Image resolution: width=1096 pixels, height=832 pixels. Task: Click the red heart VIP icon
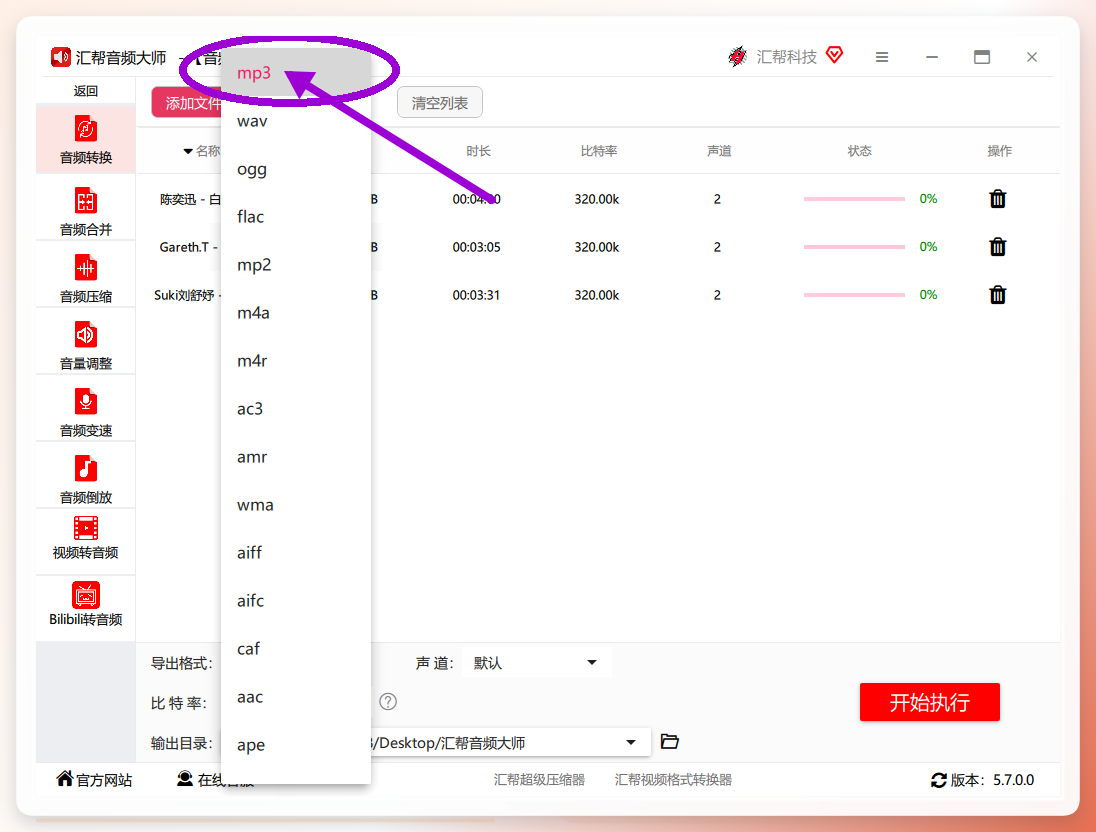[835, 55]
